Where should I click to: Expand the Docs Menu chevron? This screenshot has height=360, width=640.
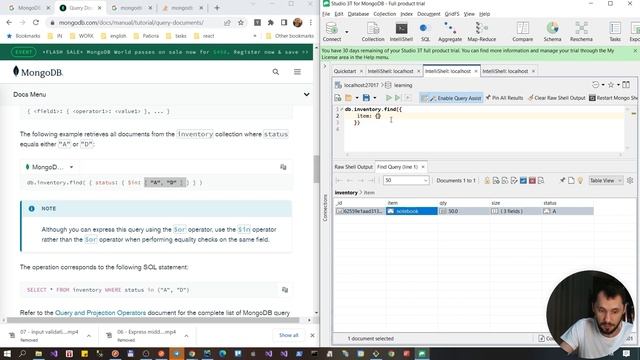(x=306, y=94)
